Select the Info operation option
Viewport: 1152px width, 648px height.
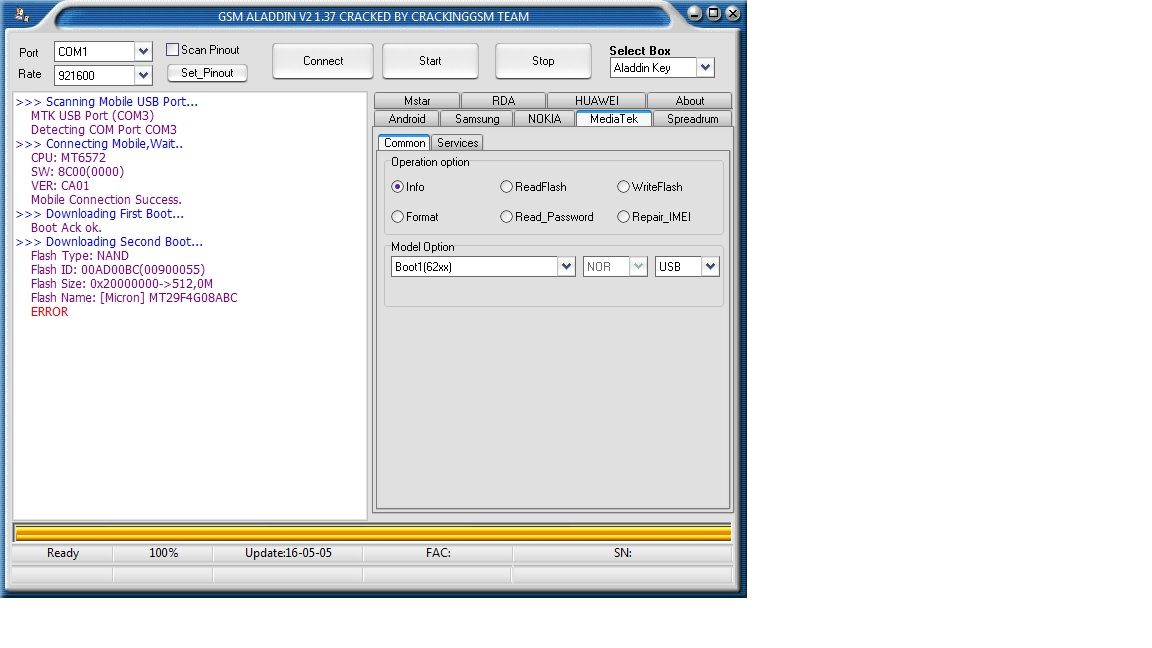pos(397,187)
